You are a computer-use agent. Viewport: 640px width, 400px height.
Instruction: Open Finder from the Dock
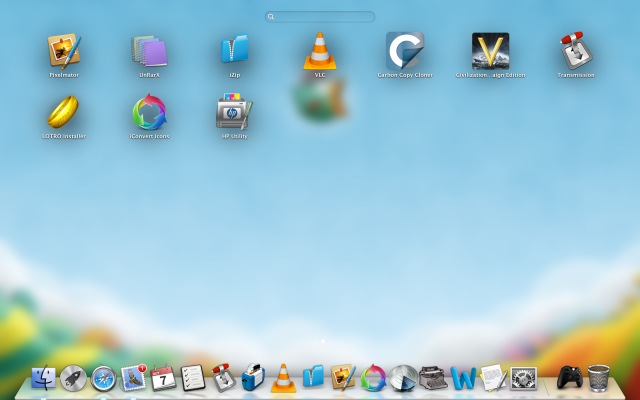click(x=43, y=378)
